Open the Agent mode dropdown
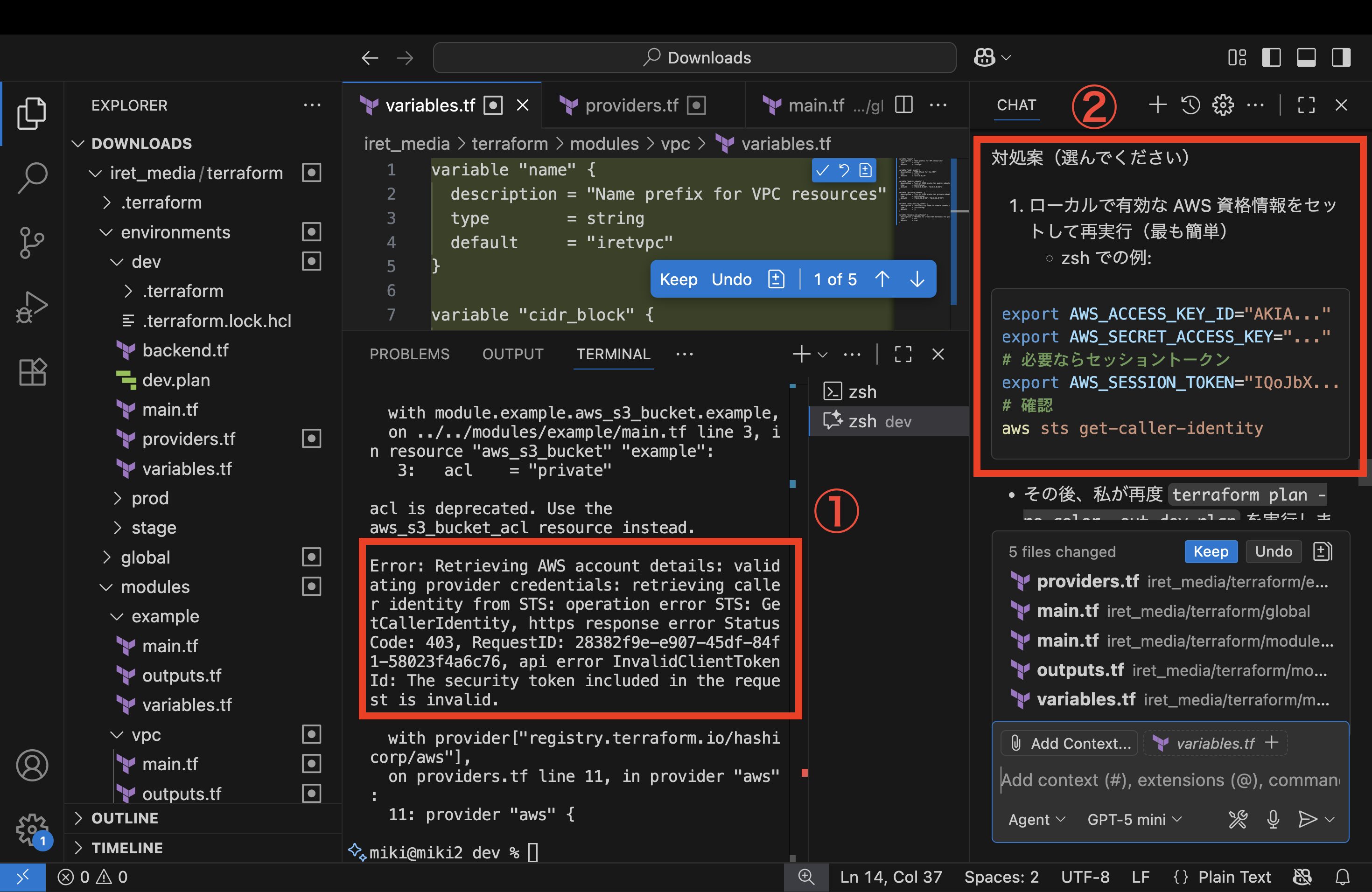1372x892 pixels. (1036, 819)
